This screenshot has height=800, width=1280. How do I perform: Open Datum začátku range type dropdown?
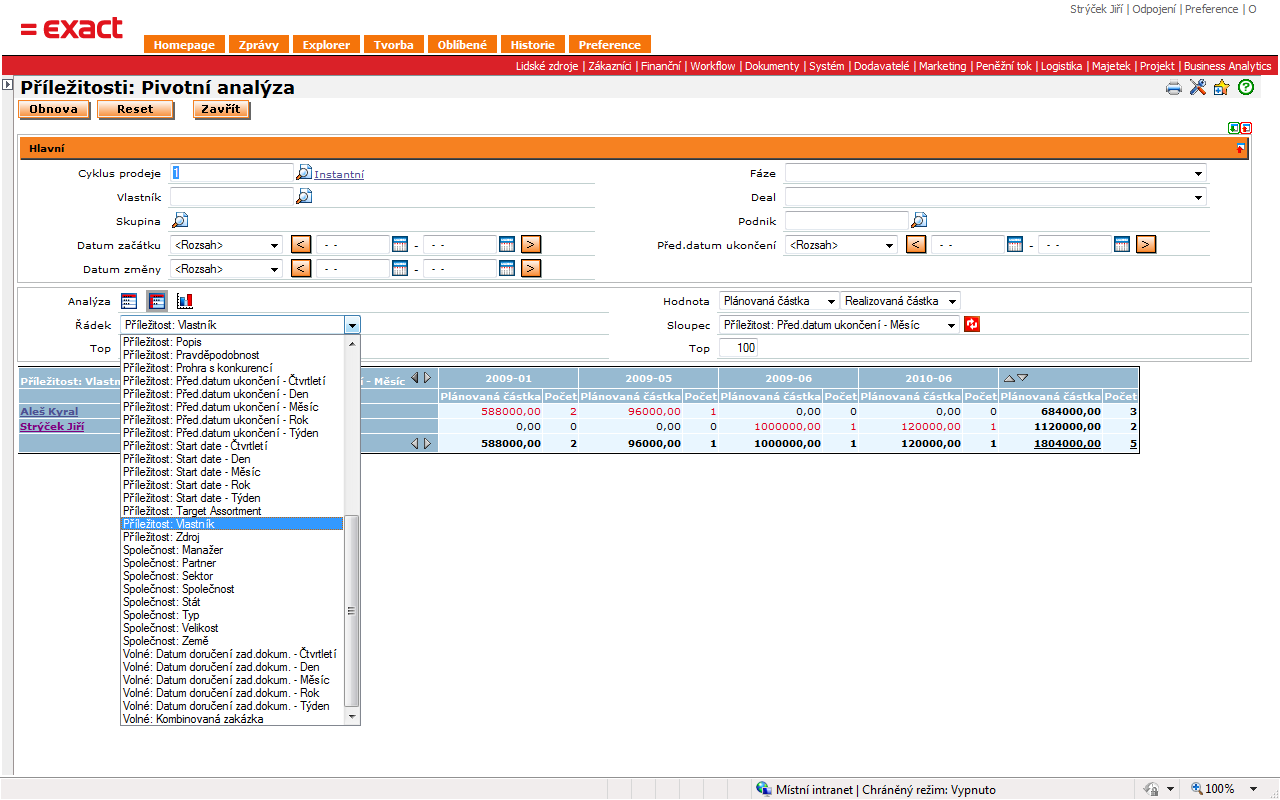pos(226,245)
